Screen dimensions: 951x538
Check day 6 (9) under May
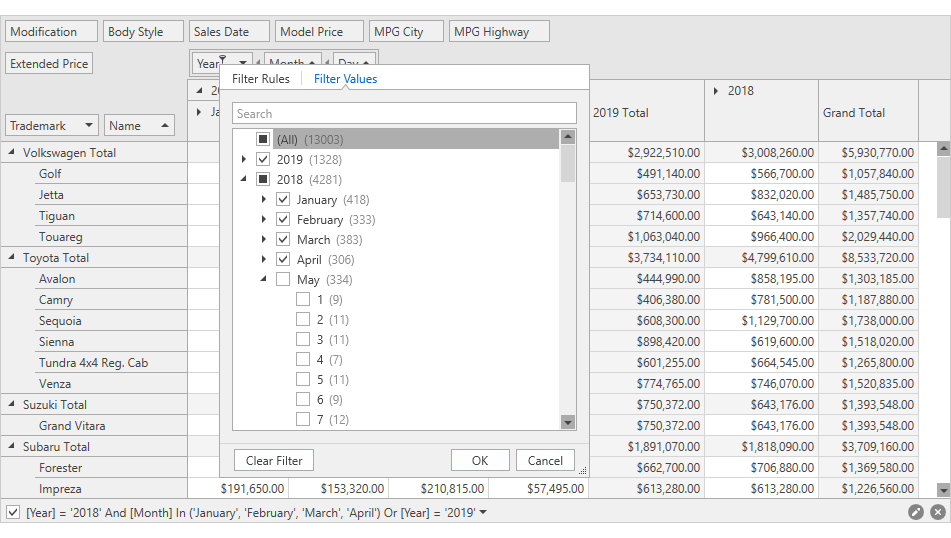pos(303,399)
